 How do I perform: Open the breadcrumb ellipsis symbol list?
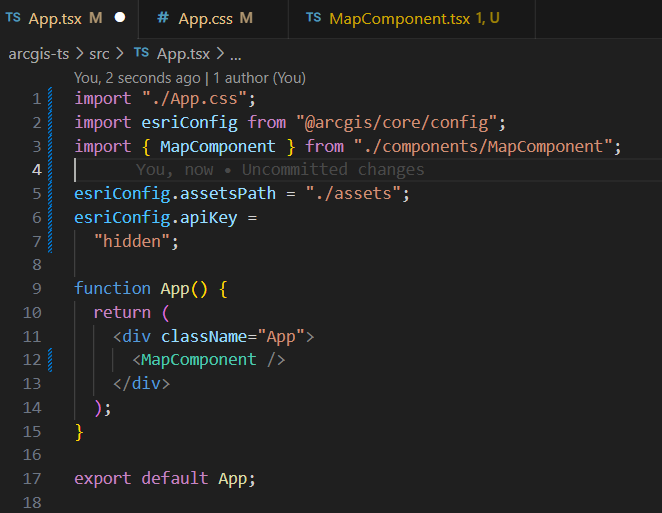pyautogui.click(x=236, y=55)
